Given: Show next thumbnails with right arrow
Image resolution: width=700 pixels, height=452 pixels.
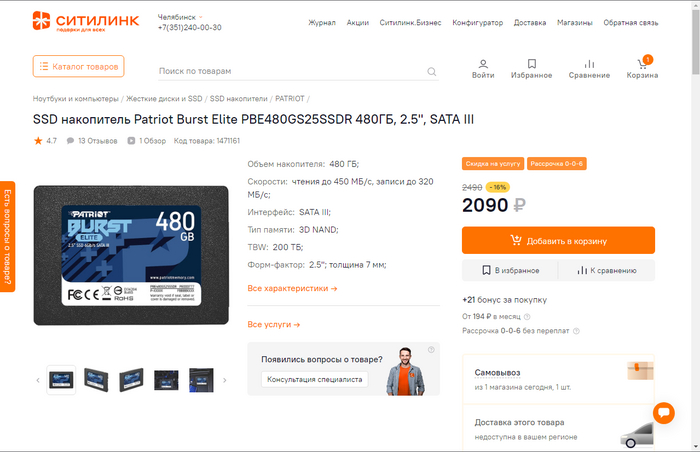Looking at the screenshot, I should pyautogui.click(x=225, y=381).
